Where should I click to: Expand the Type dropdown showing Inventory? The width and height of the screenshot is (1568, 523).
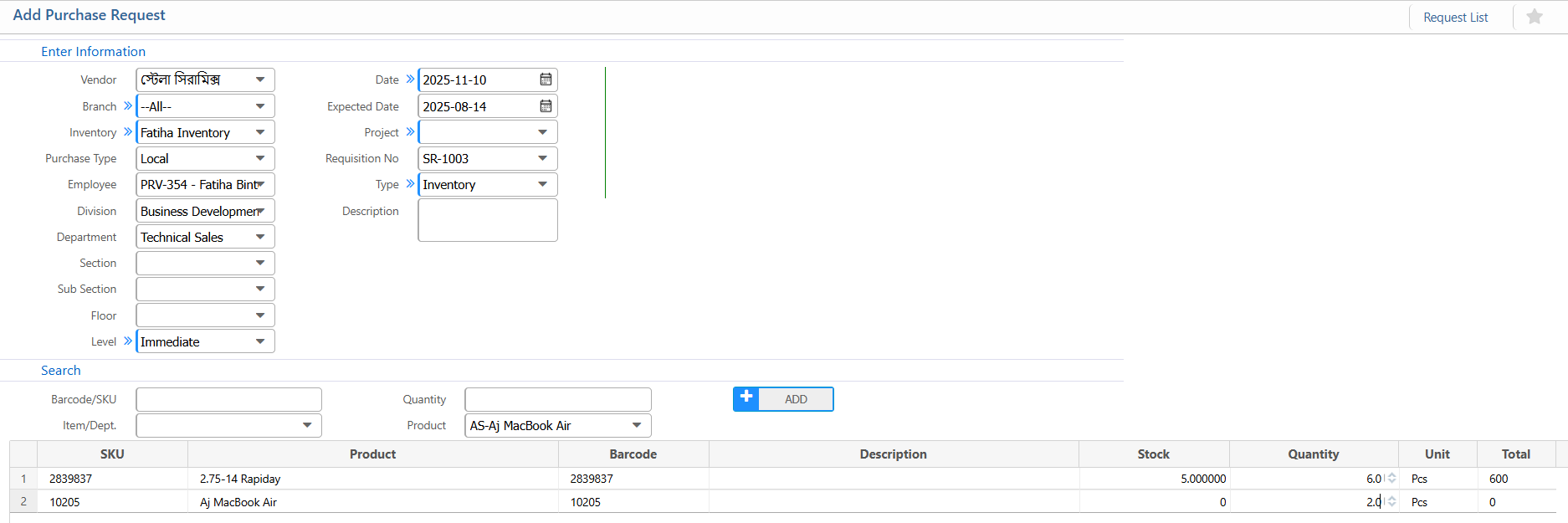coord(542,184)
